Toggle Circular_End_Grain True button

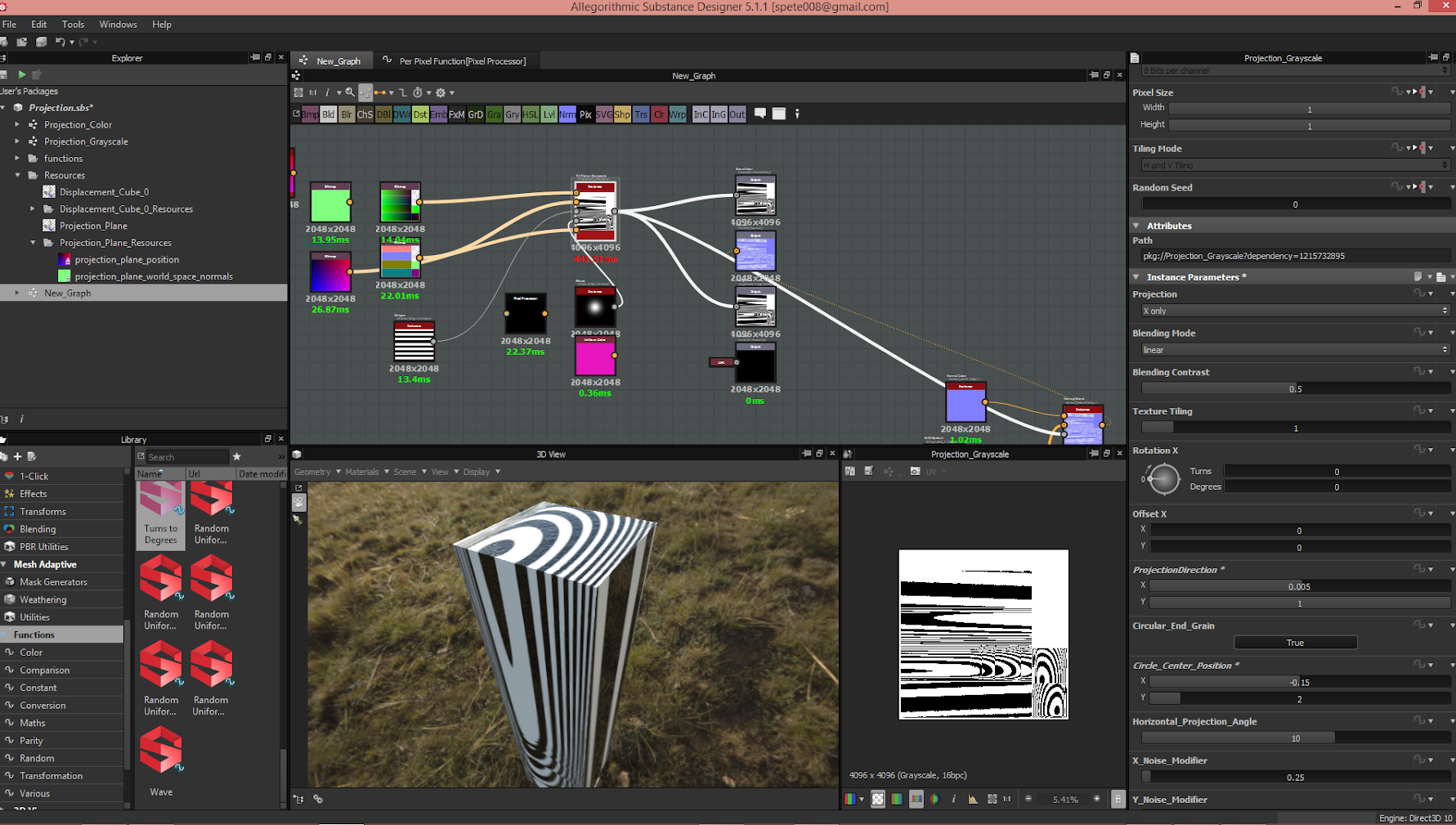coord(1295,643)
